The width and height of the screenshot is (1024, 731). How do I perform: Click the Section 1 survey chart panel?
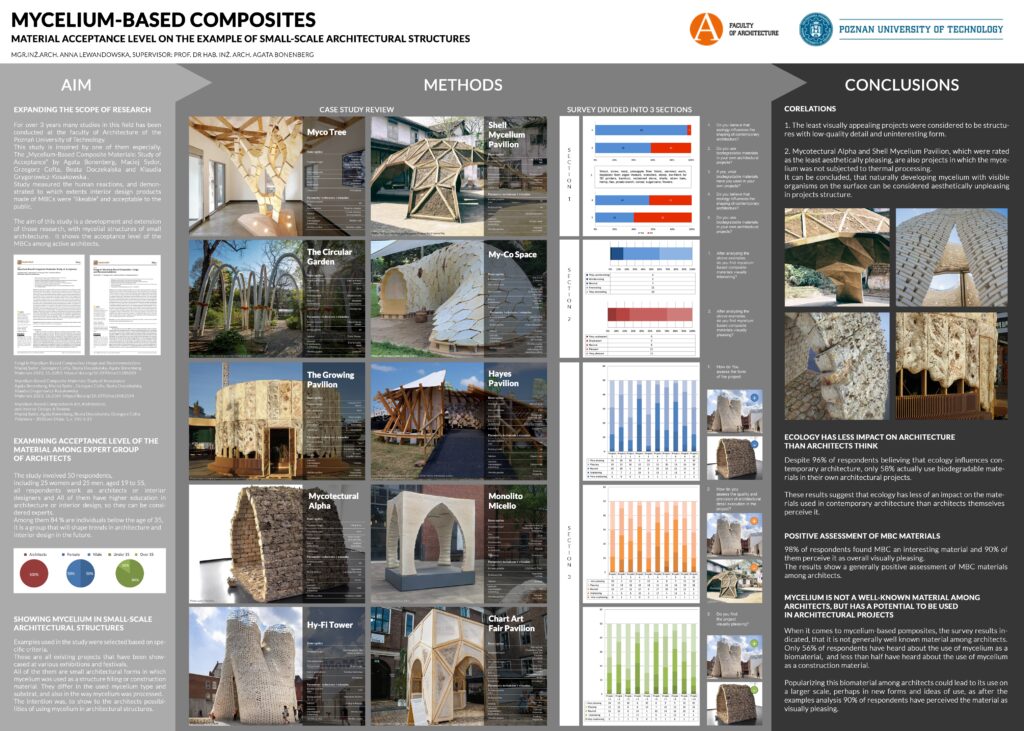coord(641,176)
